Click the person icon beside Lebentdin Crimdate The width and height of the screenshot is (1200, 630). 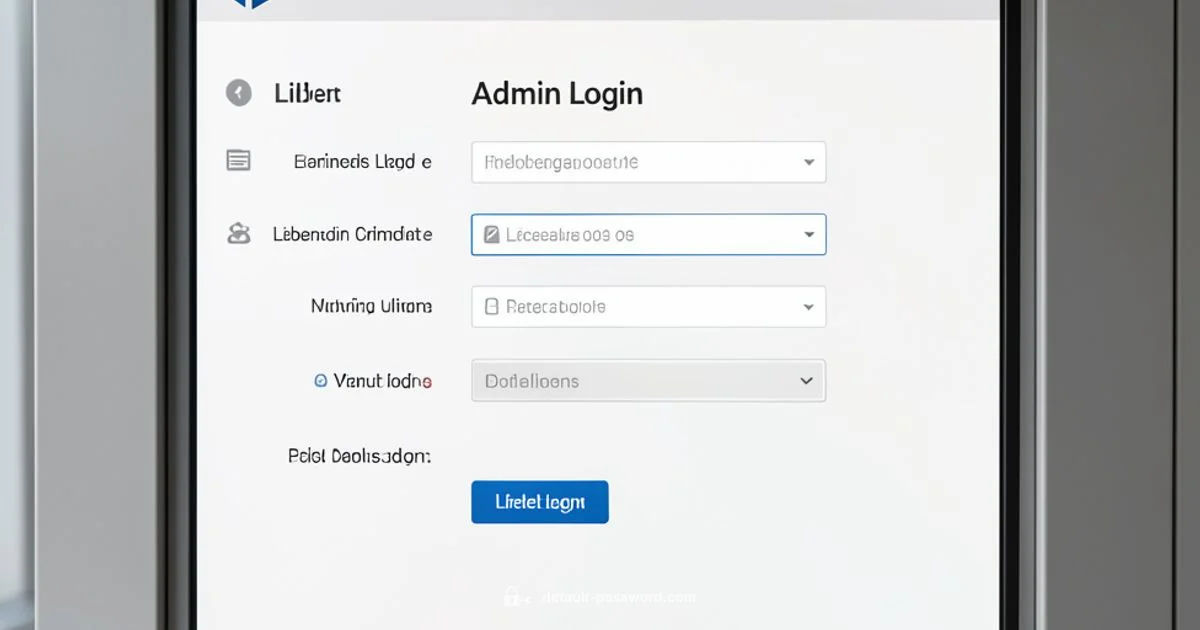[x=238, y=233]
